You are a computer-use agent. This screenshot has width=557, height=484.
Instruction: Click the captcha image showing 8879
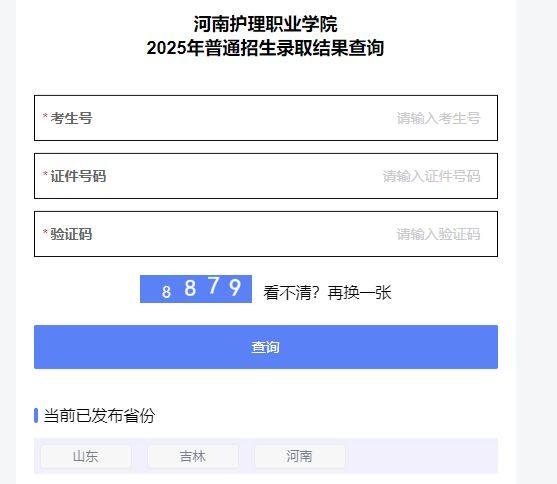click(196, 289)
